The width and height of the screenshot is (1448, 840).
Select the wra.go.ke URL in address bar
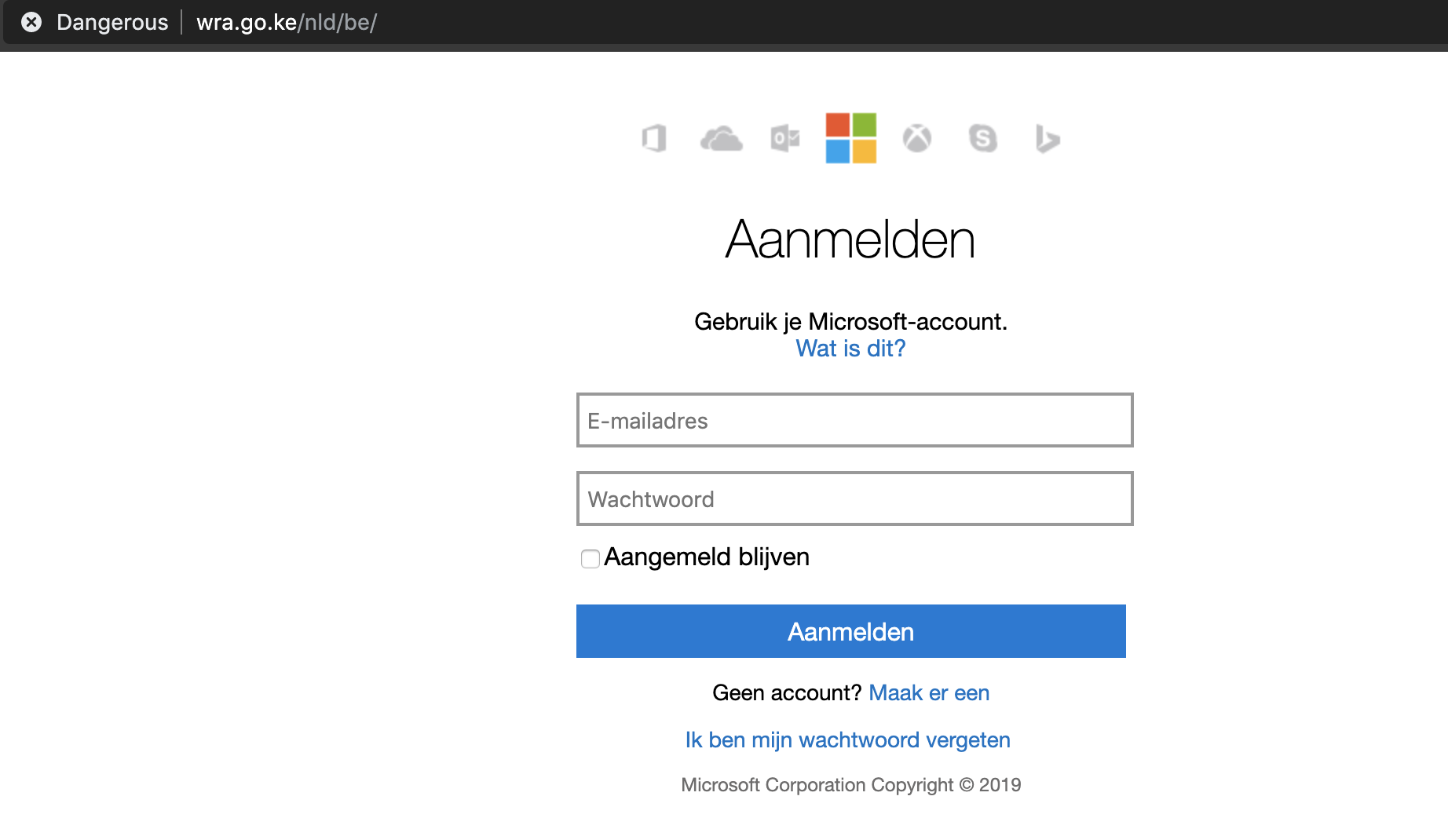pos(287,22)
